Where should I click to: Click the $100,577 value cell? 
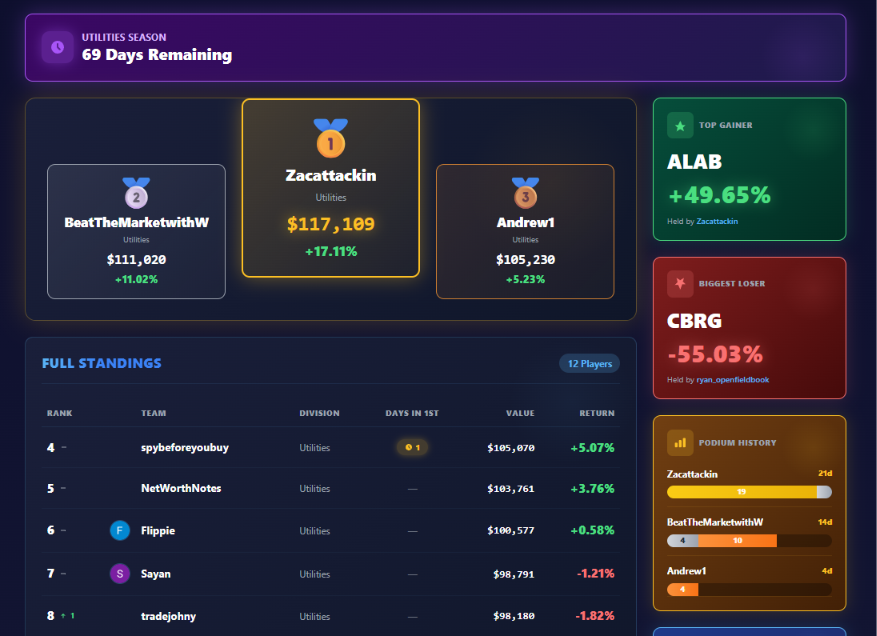coord(511,530)
